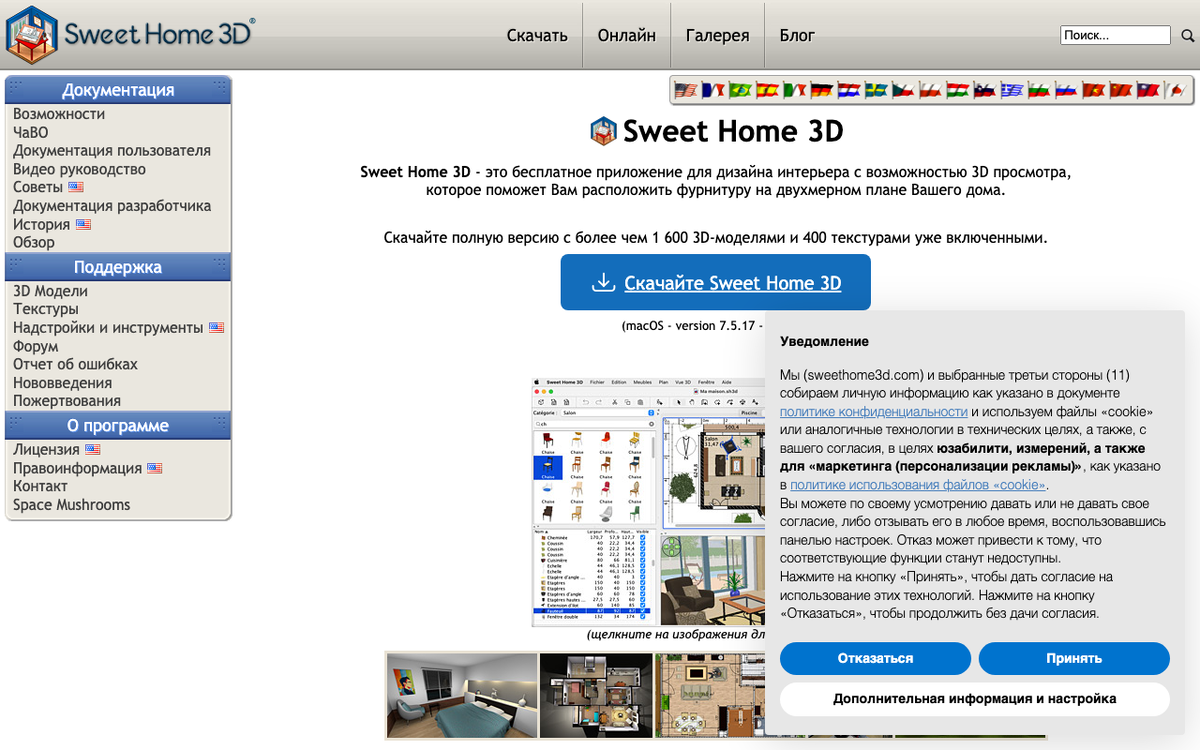Viewport: 1200px width, 750px height.
Task: Click the download arrow icon on the blue button
Action: [603, 283]
